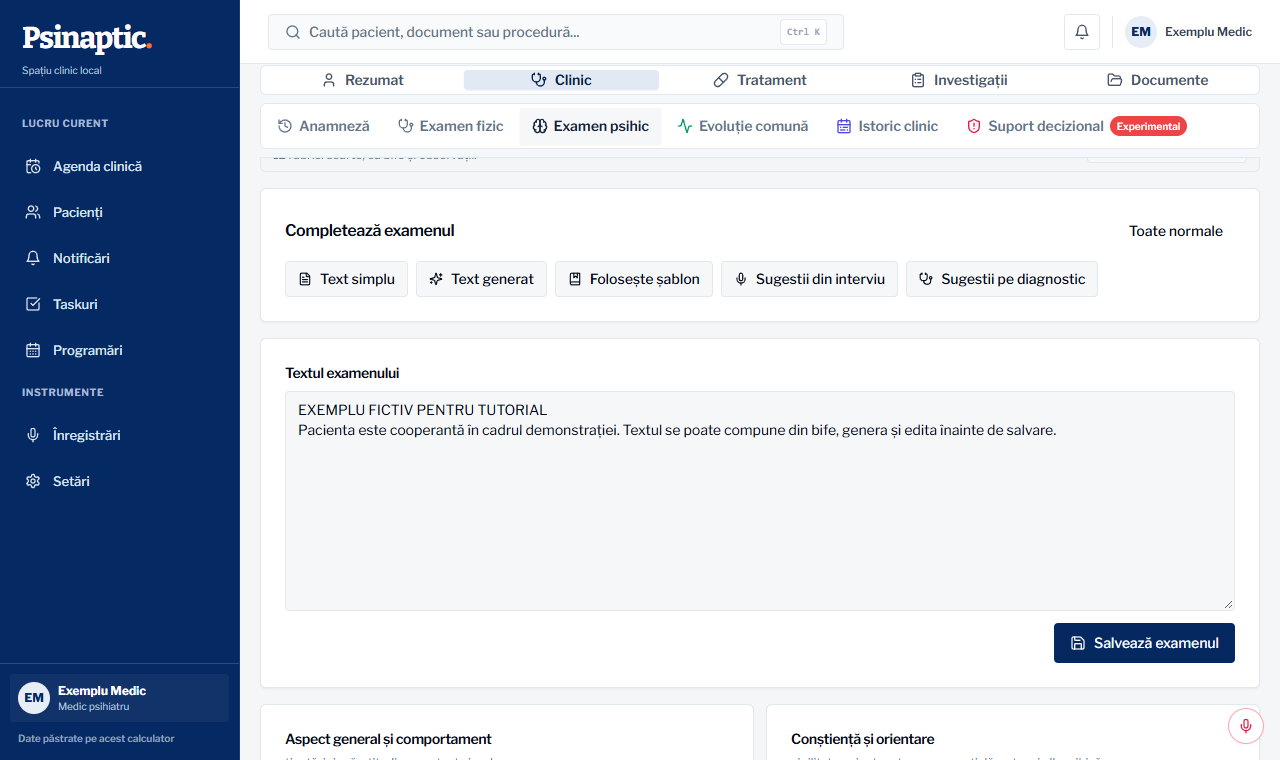The height and width of the screenshot is (760, 1280).
Task: Click the Toate normale button
Action: (1176, 231)
